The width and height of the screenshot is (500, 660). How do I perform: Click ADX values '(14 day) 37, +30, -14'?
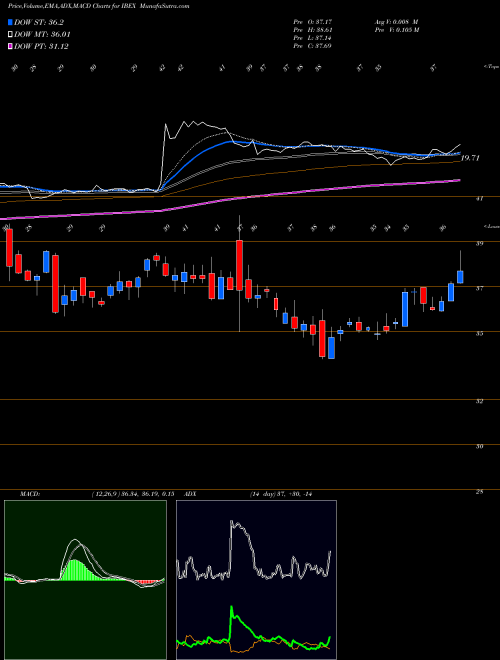click(280, 494)
